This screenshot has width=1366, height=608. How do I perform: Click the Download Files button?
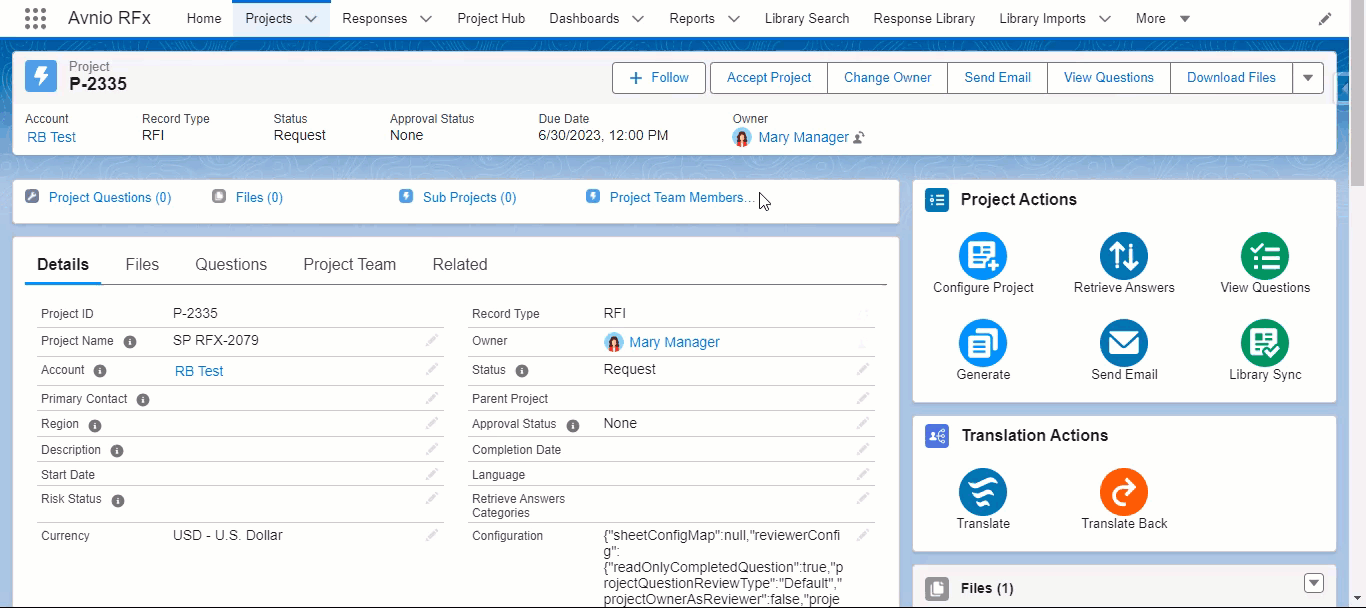pos(1232,78)
